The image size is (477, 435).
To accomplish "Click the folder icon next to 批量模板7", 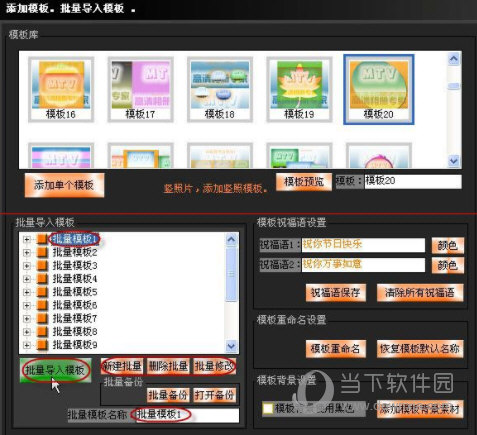I will point(42,318).
